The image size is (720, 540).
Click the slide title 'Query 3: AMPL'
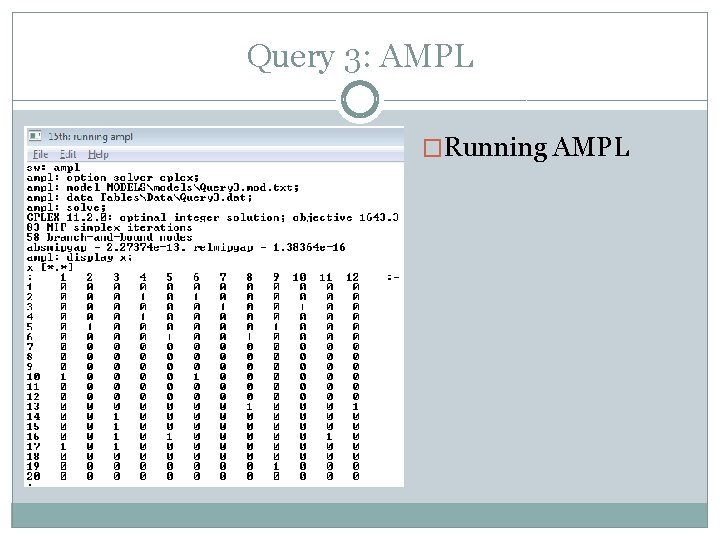360,57
